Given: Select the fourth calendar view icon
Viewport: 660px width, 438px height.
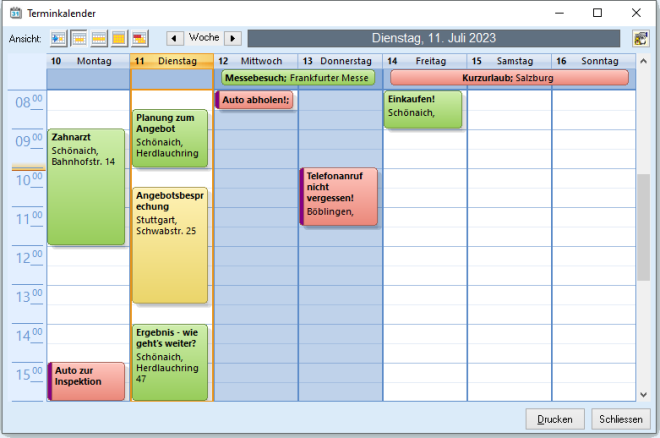Looking at the screenshot, I should 119,38.
